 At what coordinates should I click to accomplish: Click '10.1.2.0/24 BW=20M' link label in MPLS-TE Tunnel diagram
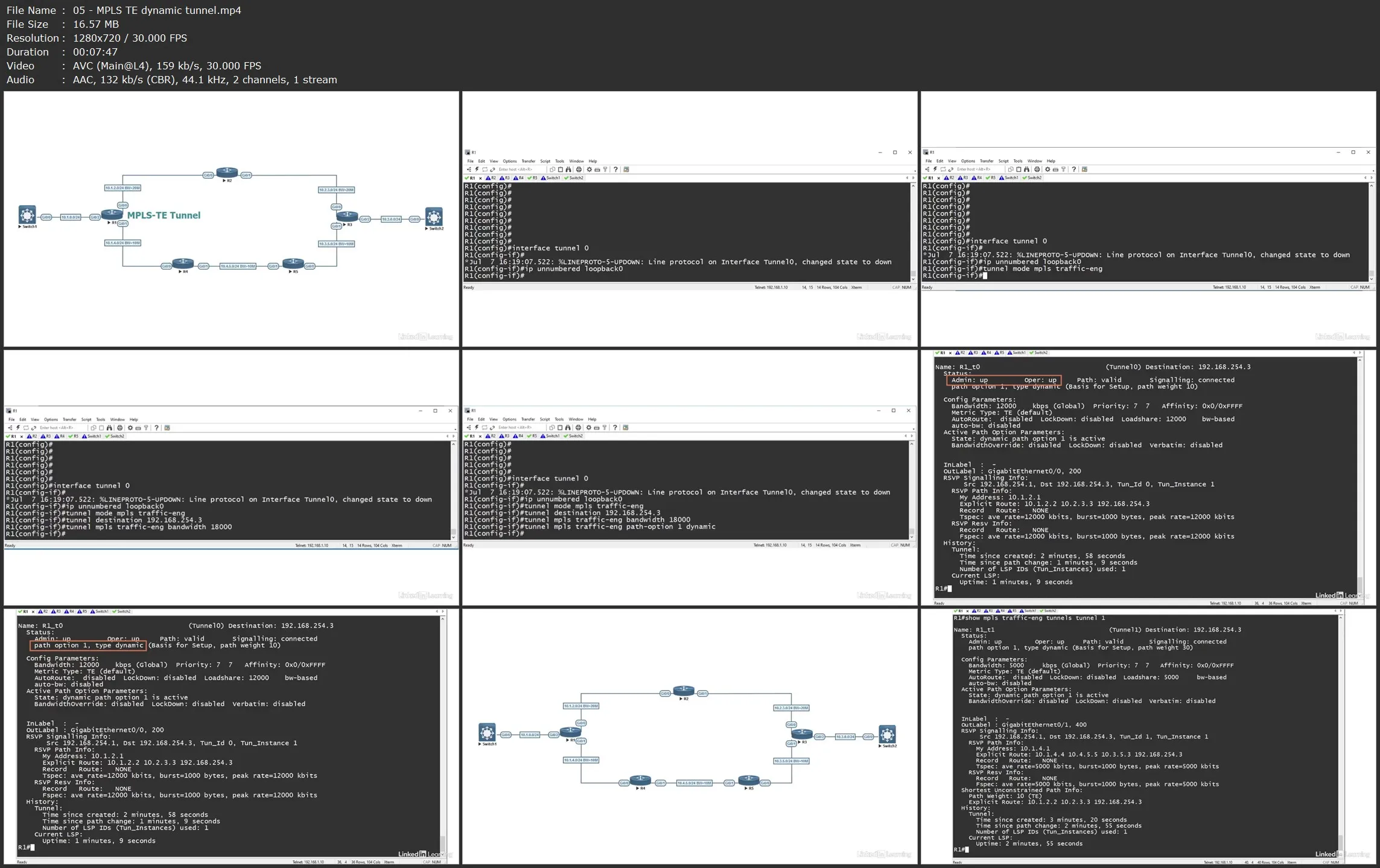point(122,188)
